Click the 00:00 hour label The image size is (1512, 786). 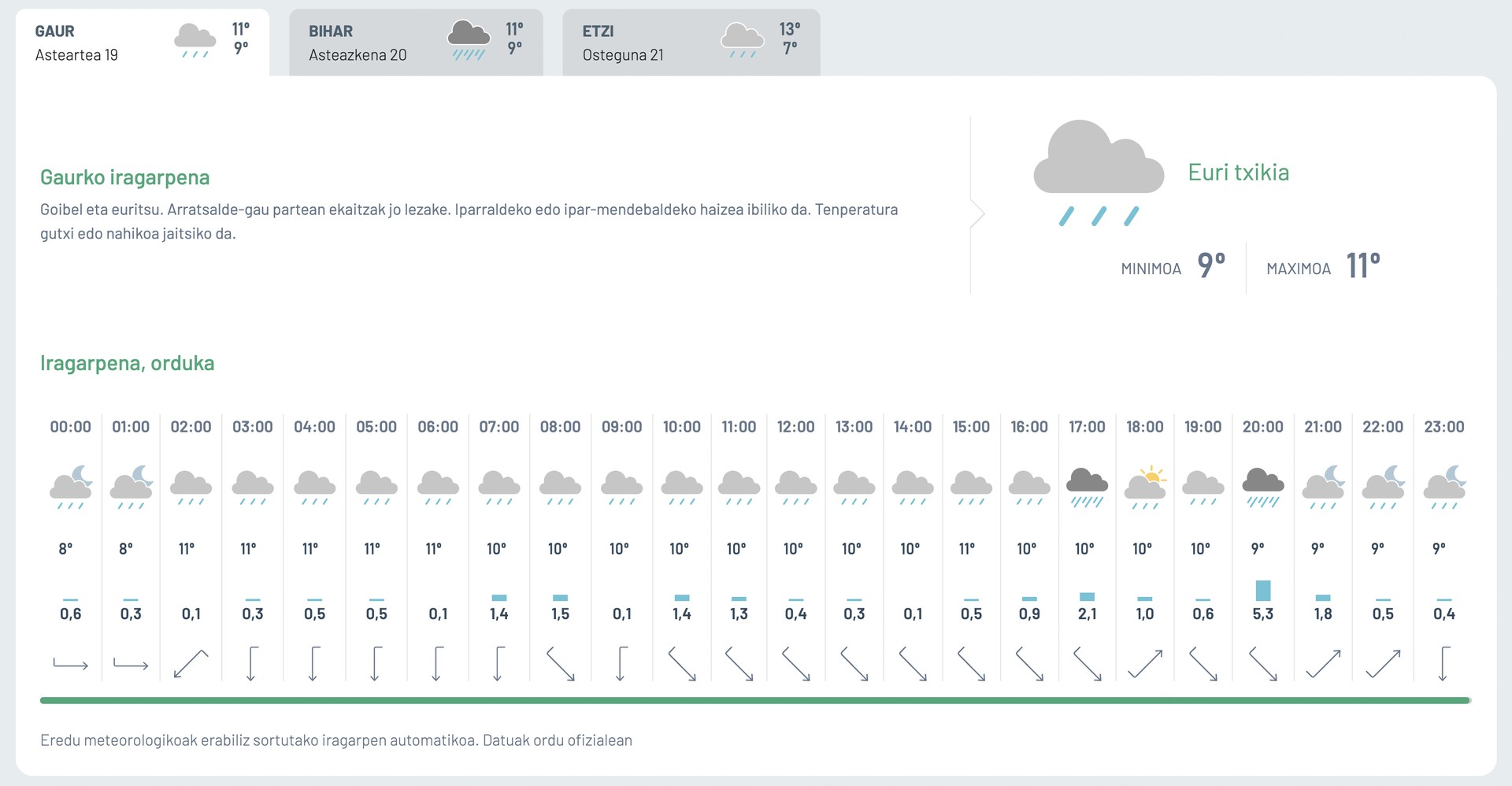tap(71, 427)
